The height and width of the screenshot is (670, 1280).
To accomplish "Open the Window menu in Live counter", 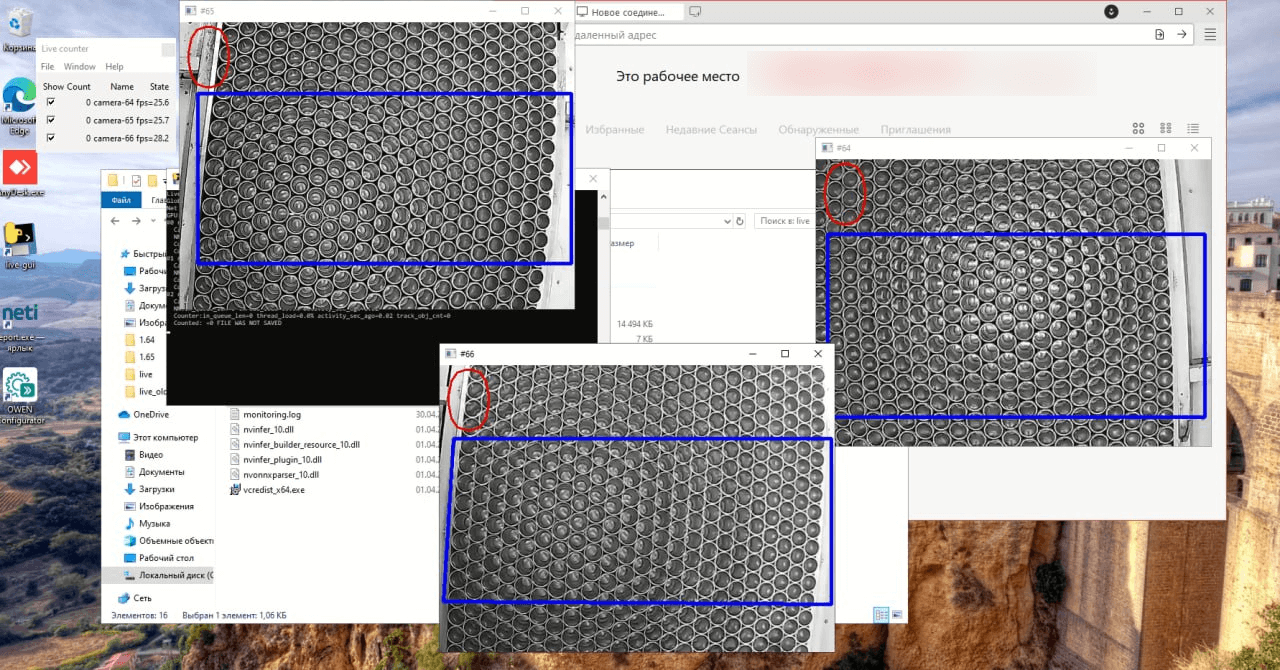I will coord(79,67).
